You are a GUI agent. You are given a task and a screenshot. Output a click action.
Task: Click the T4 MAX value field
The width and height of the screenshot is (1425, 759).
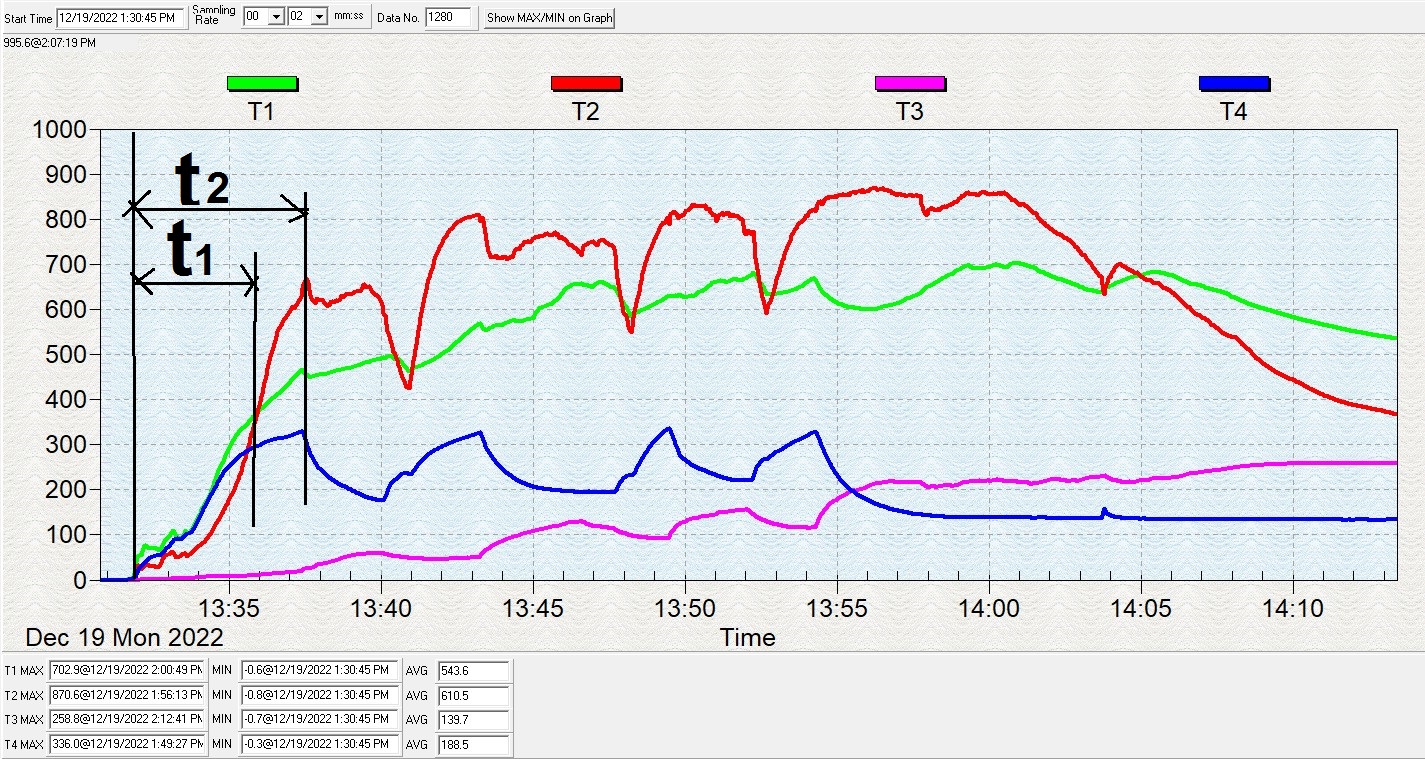click(x=126, y=744)
